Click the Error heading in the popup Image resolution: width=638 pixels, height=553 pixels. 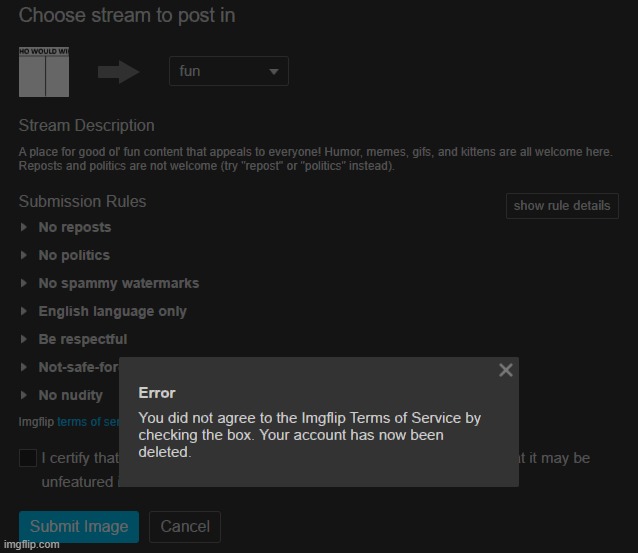point(157,393)
